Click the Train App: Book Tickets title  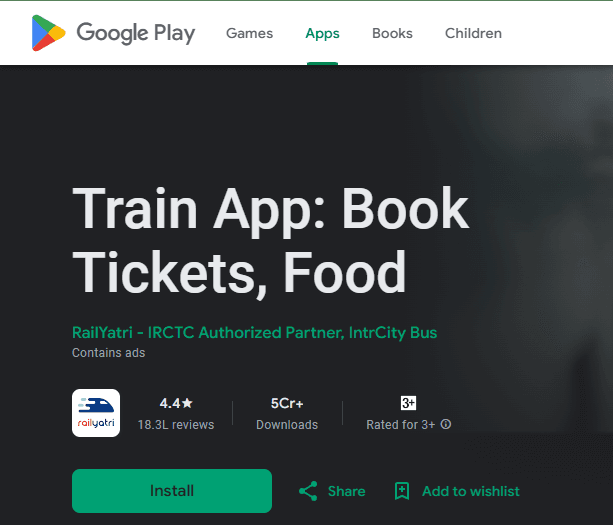coord(271,240)
